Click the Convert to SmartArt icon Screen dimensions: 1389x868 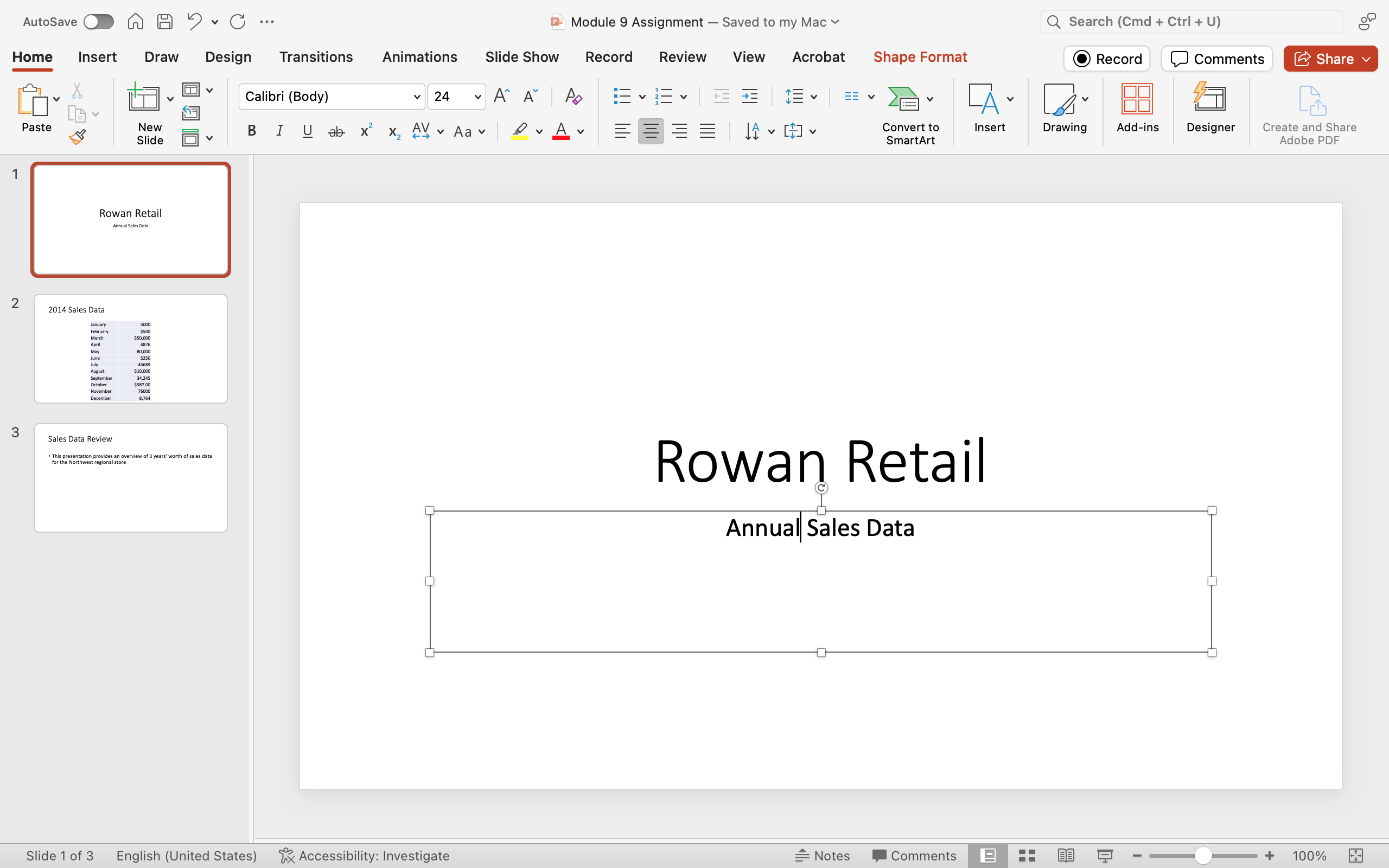point(903,98)
